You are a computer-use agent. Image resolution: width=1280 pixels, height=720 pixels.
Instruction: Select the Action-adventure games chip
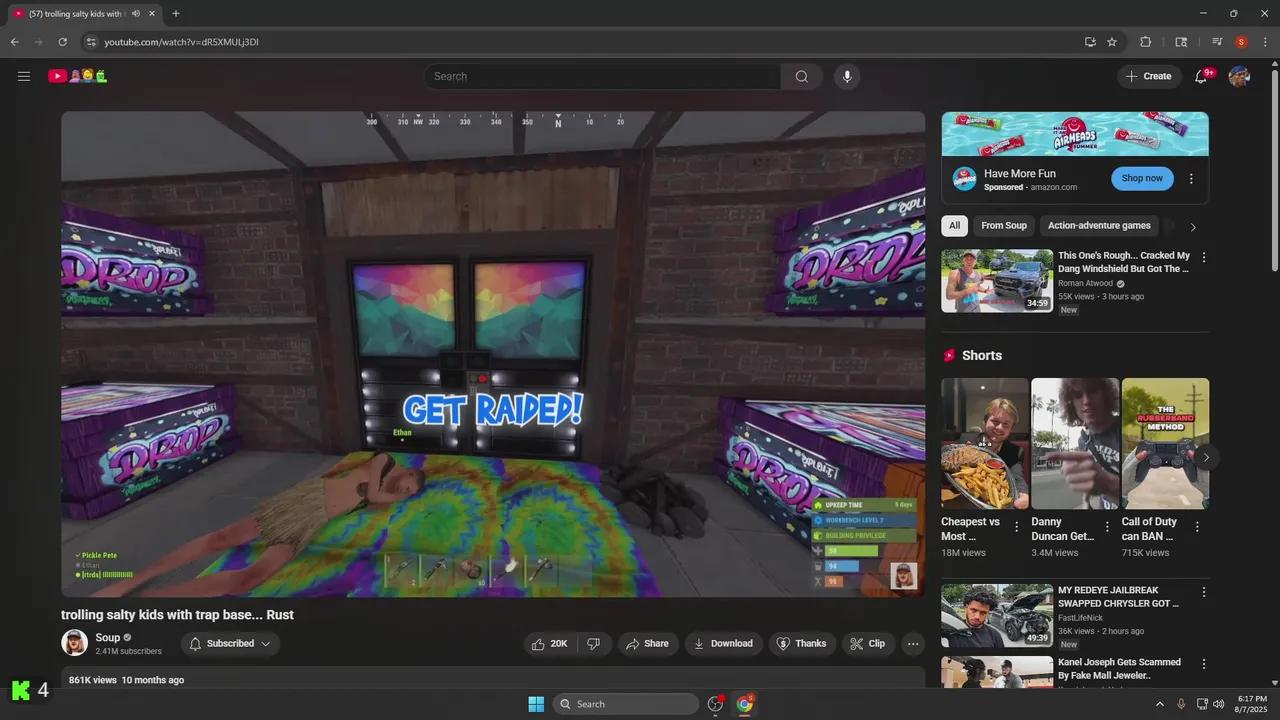[x=1099, y=226]
